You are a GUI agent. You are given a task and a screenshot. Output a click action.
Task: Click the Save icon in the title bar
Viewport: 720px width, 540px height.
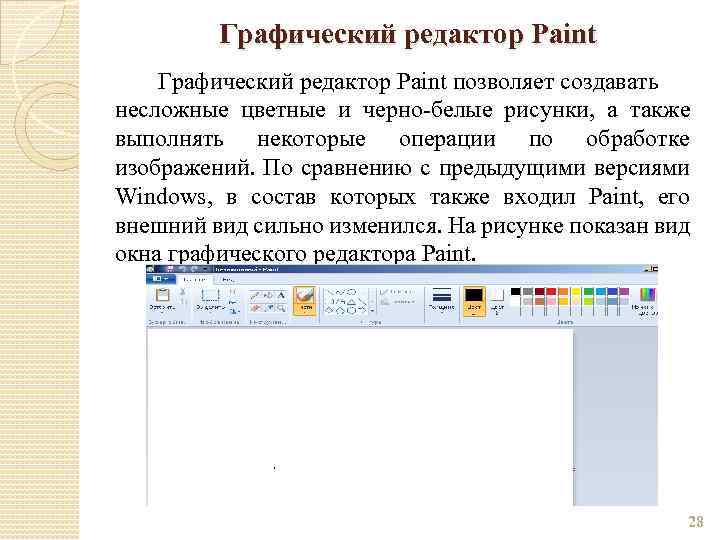click(x=170, y=269)
